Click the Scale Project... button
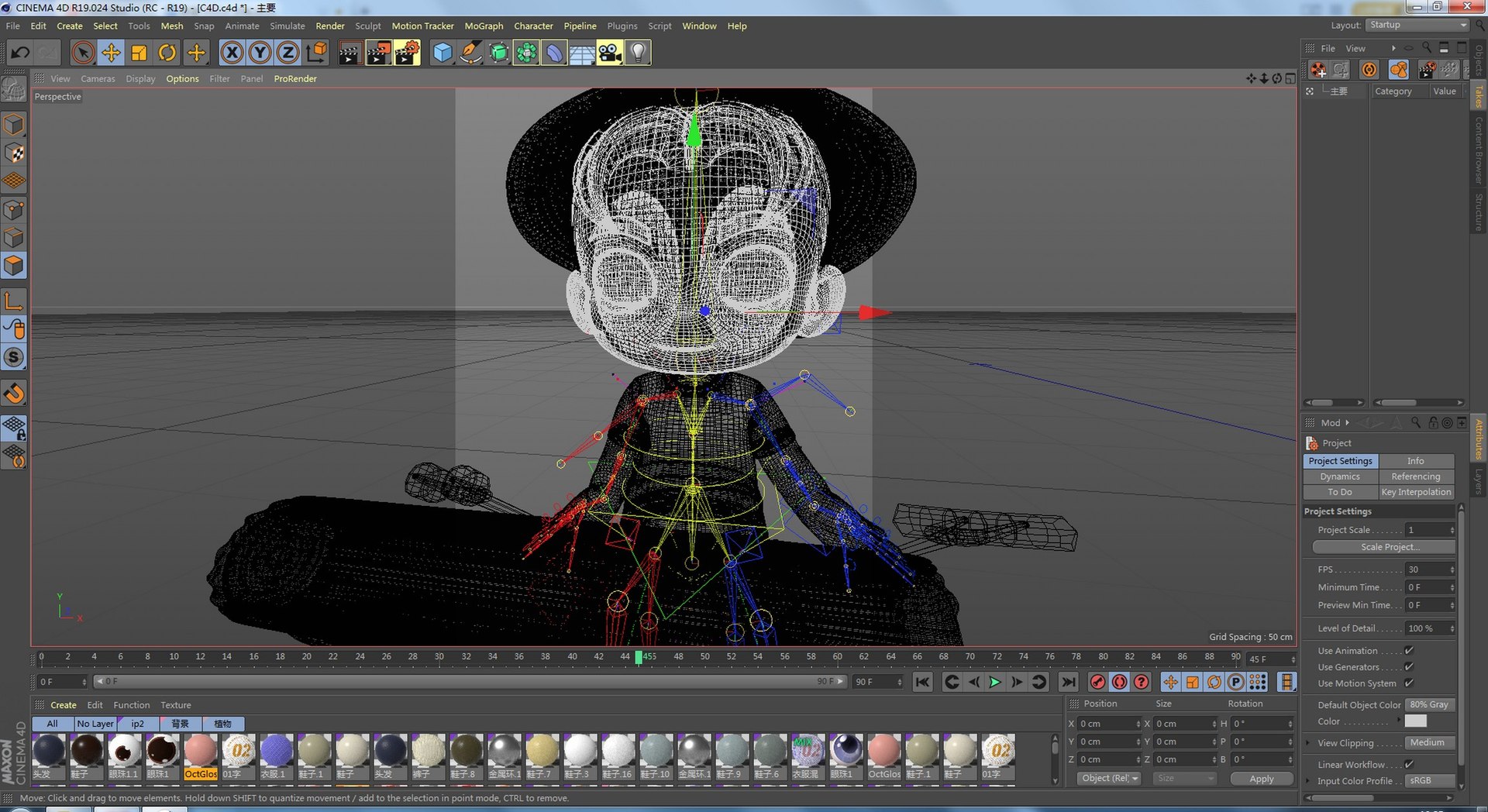Screen dimensions: 1488x812 click(x=1384, y=547)
